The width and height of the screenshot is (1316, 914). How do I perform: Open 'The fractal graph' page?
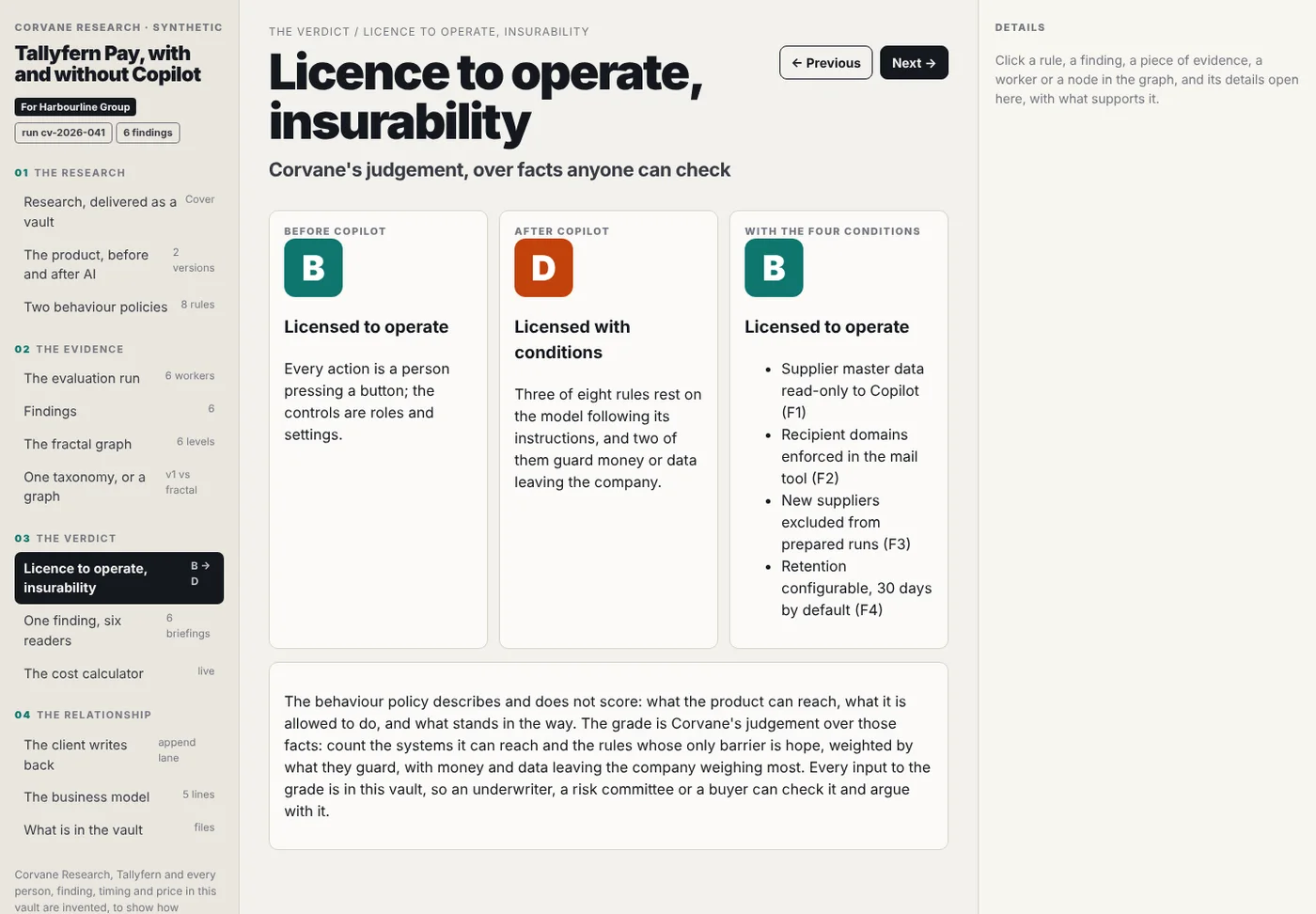119,444
